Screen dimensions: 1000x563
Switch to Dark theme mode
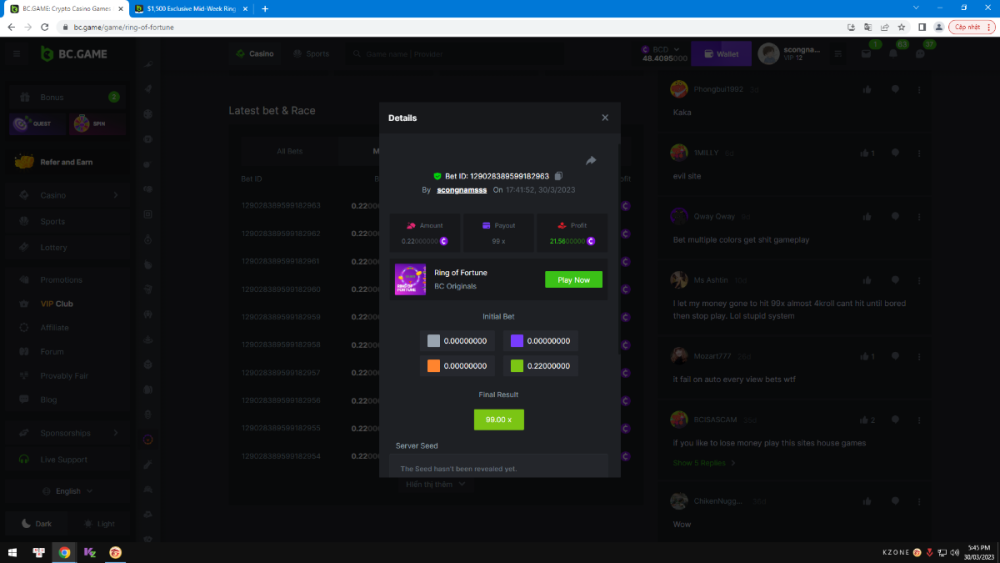(36, 523)
